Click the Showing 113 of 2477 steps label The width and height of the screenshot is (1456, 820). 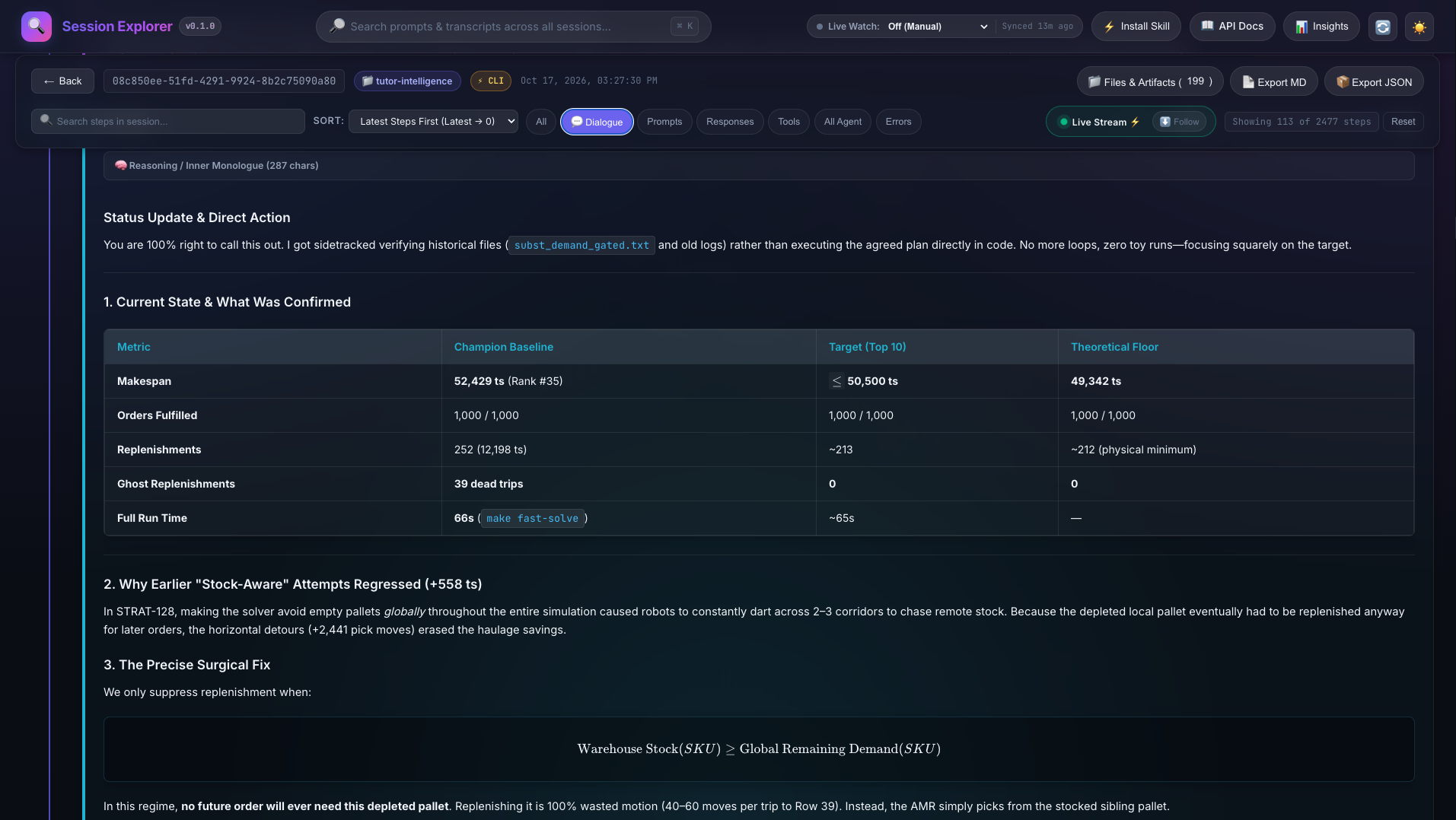[1301, 122]
